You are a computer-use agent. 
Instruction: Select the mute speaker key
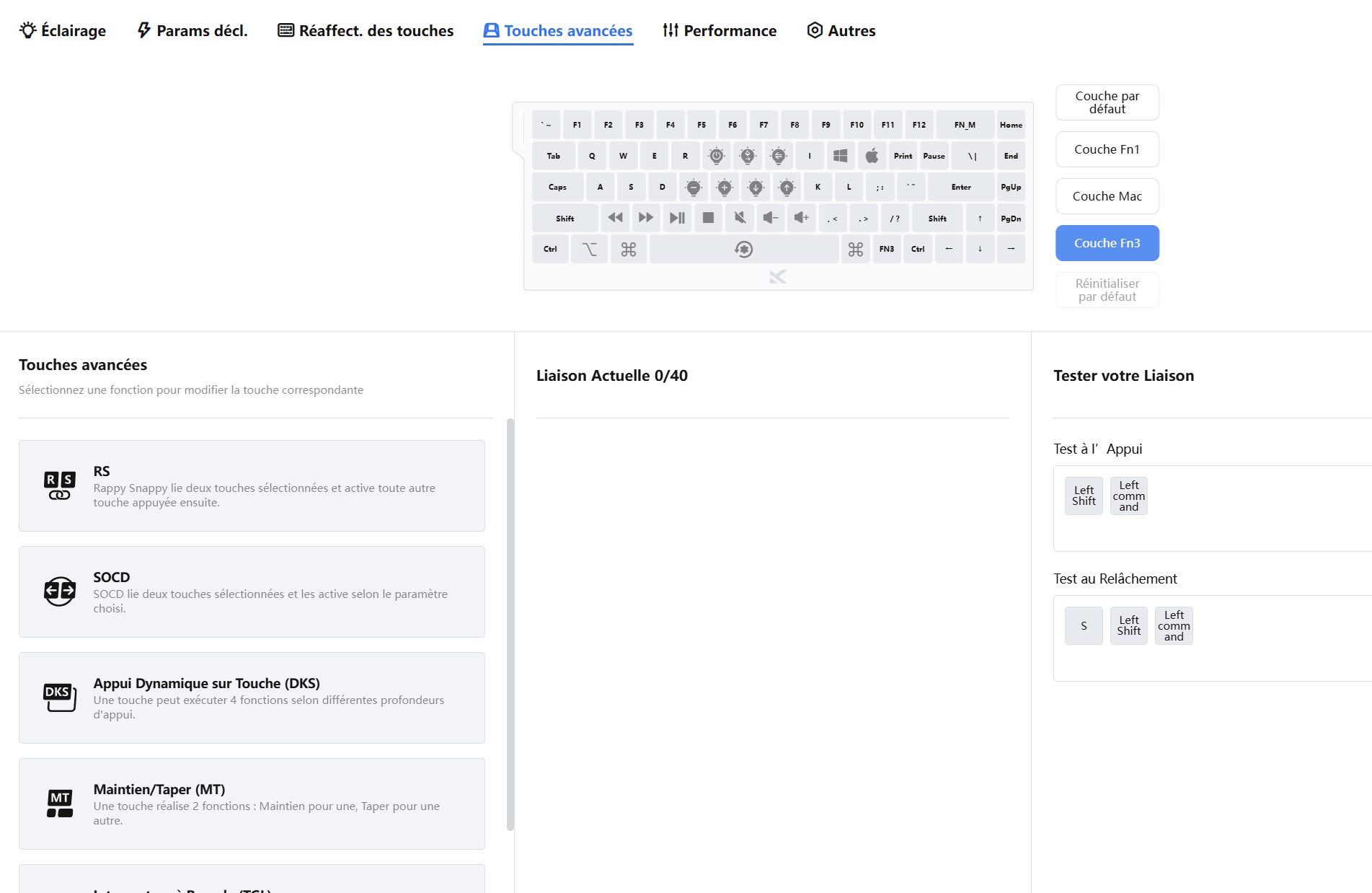pos(740,218)
